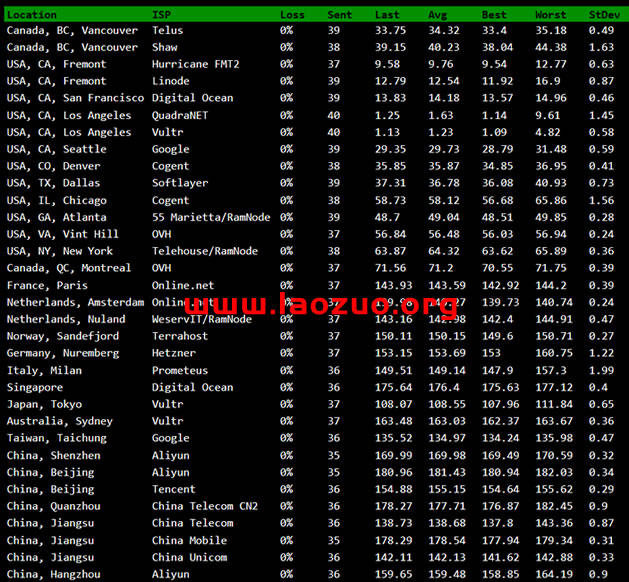Select the China, Hangzhou location
Image resolution: width=629 pixels, height=582 pixels.
click(53, 574)
